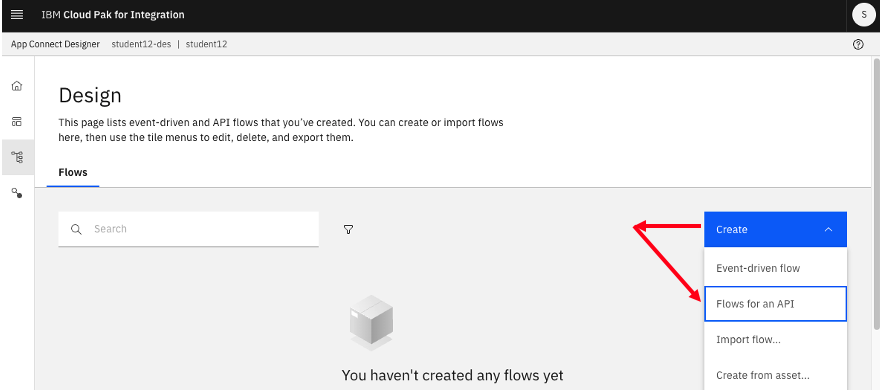Collapse the Create dropdown button
Image resolution: width=880 pixels, height=390 pixels.
(775, 230)
